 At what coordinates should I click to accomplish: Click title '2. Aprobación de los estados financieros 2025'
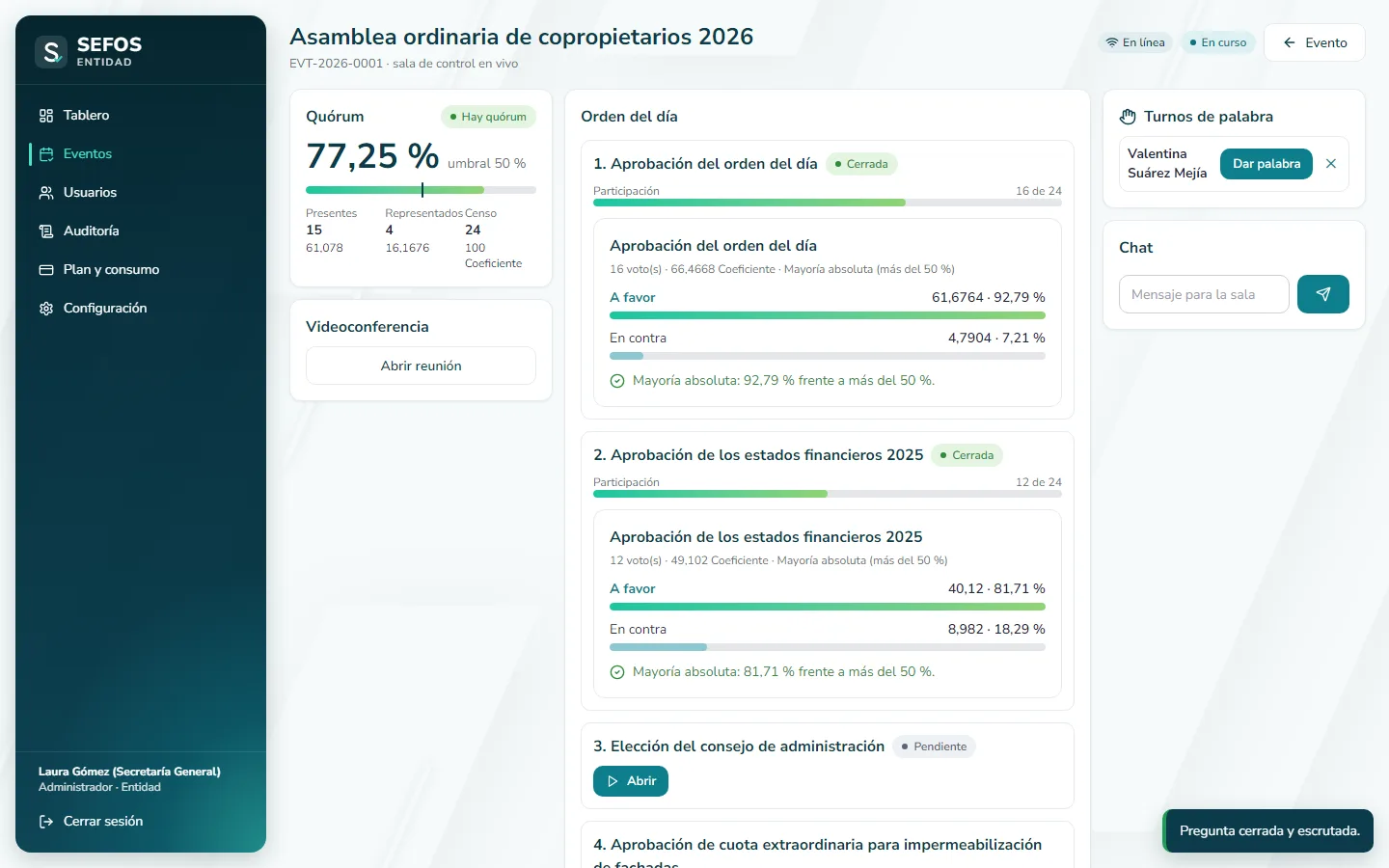(x=758, y=455)
